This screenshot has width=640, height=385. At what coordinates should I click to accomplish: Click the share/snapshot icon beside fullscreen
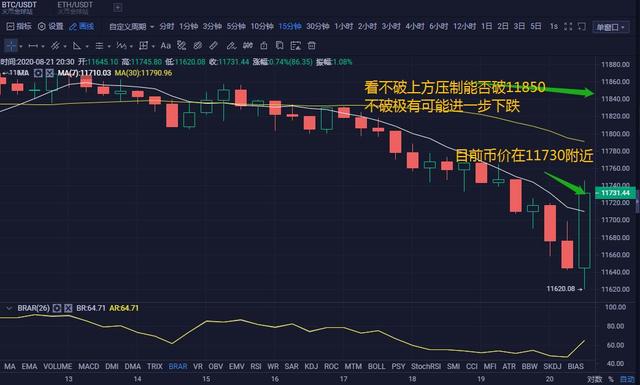[582, 27]
